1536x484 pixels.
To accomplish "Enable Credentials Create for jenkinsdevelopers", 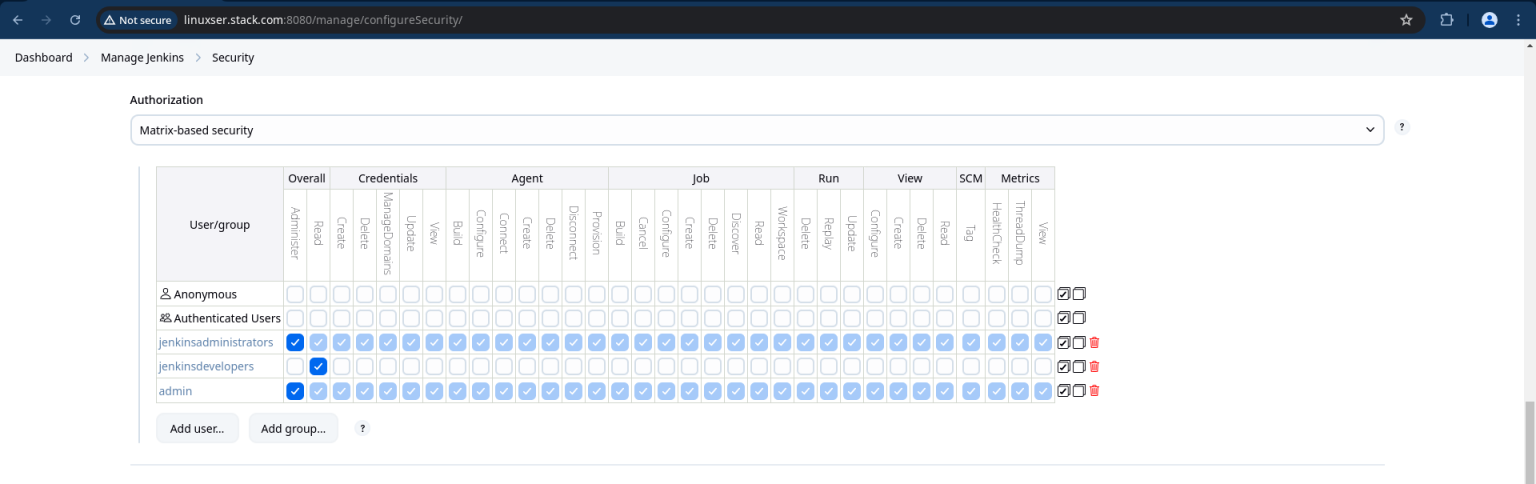I will coord(341,366).
